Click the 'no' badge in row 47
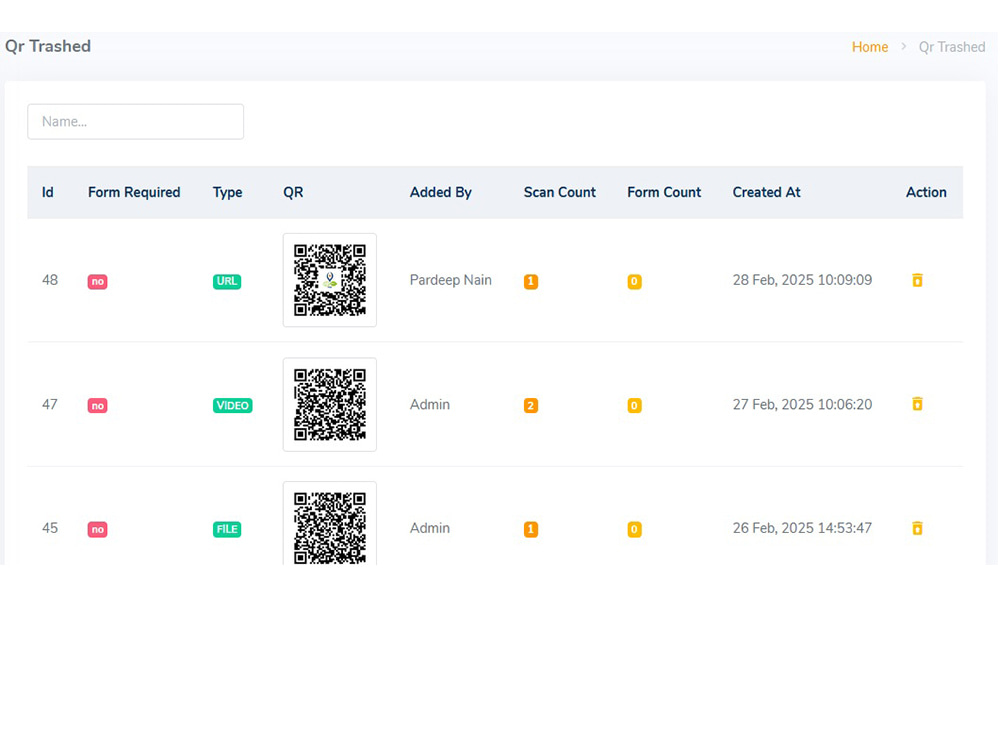Screen dimensions: 1000x750 pyautogui.click(x=98, y=406)
